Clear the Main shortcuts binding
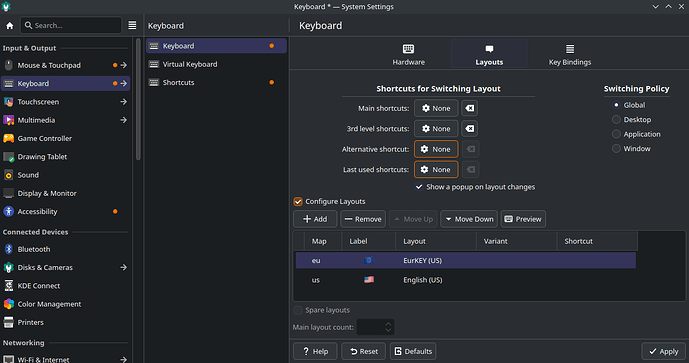Screen dimensions: 689x363 pyautogui.click(x=470, y=108)
